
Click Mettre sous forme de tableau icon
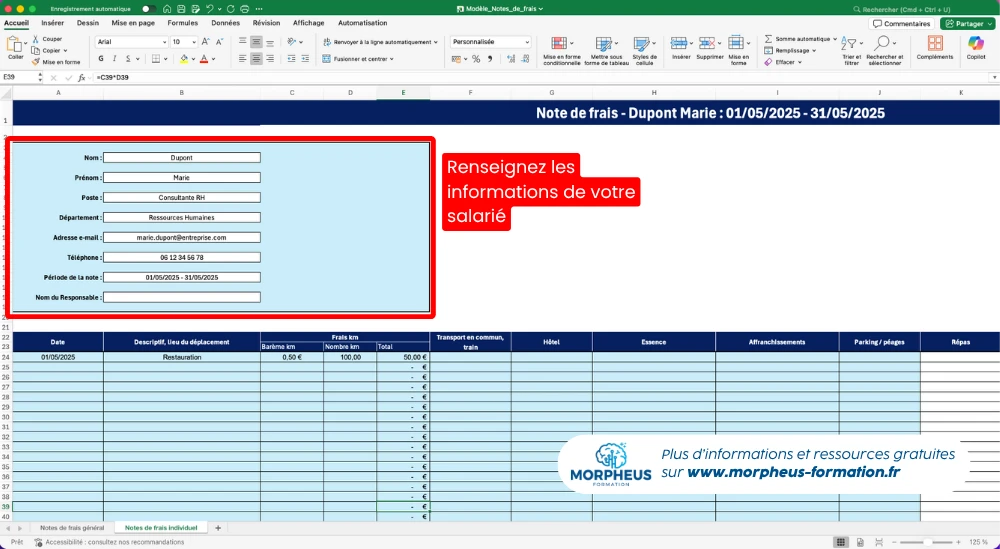click(x=603, y=43)
